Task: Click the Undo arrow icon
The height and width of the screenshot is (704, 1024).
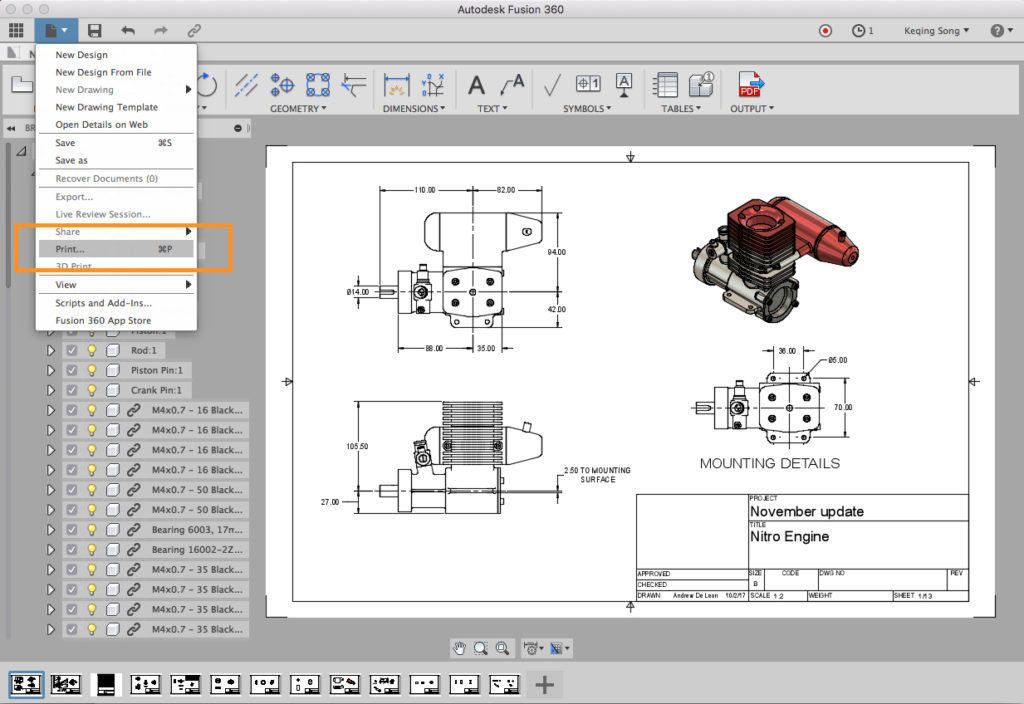Action: (128, 31)
